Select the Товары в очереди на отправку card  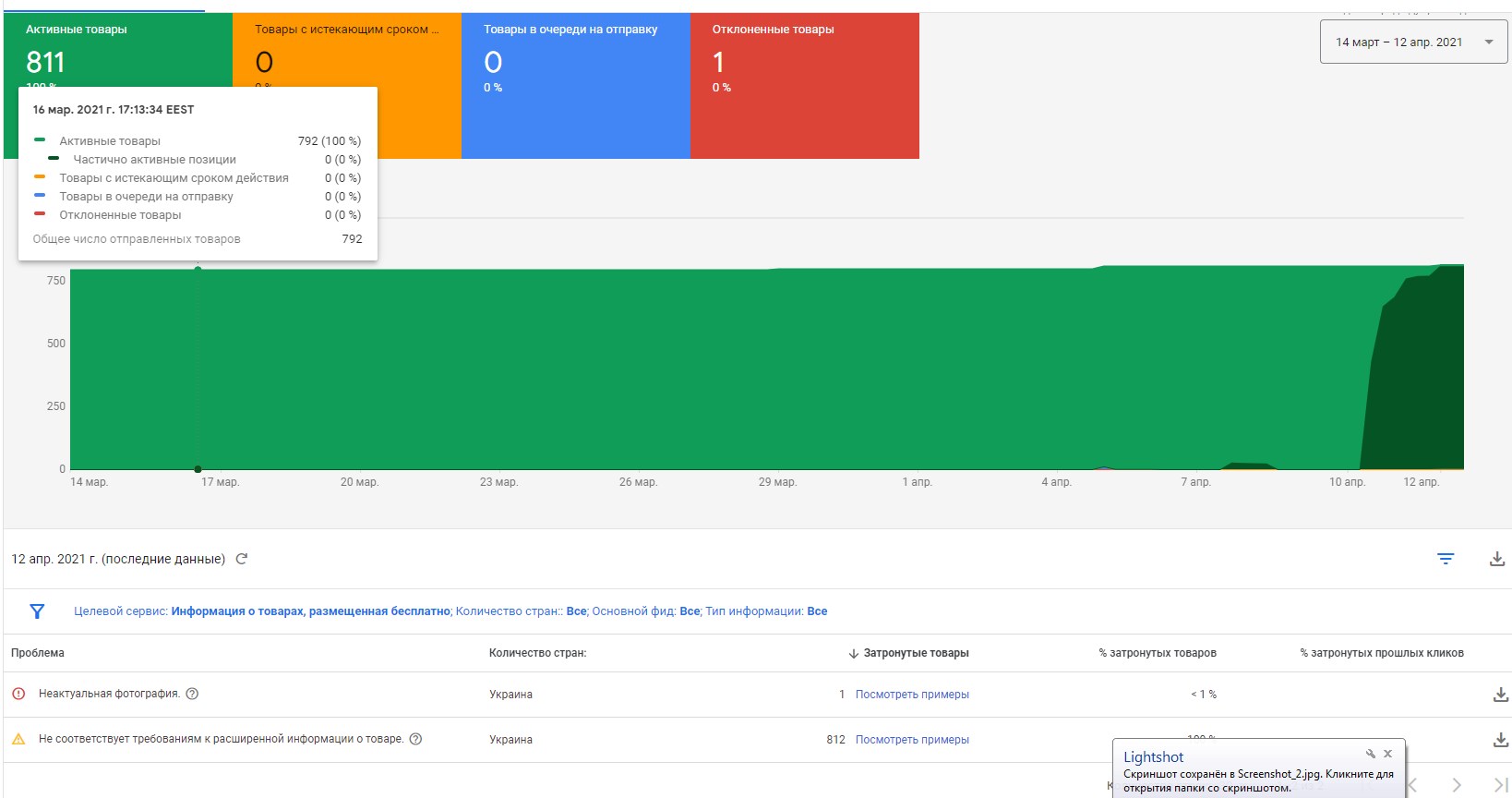point(576,86)
